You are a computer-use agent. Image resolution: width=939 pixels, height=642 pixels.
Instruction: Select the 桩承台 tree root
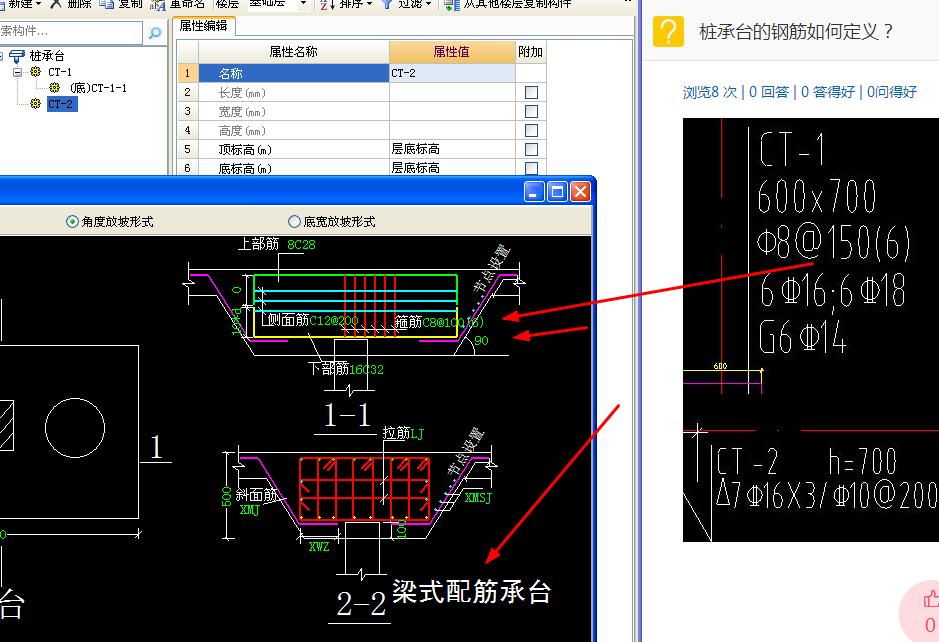(x=47, y=56)
